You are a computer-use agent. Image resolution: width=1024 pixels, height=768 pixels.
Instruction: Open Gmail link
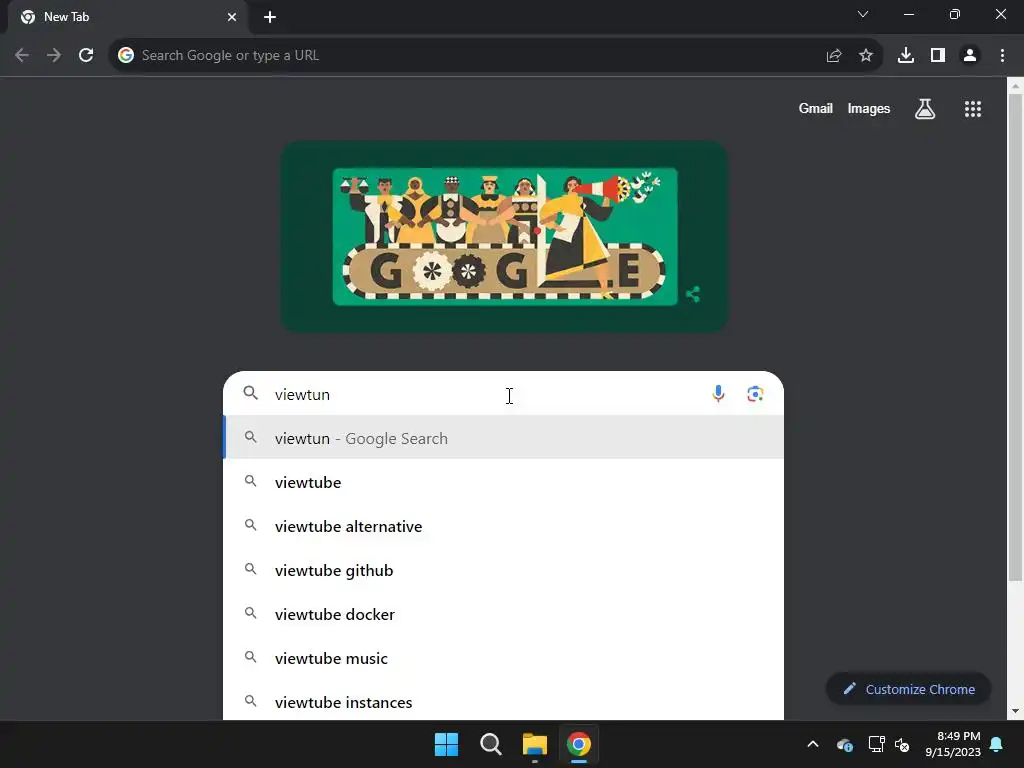click(816, 108)
